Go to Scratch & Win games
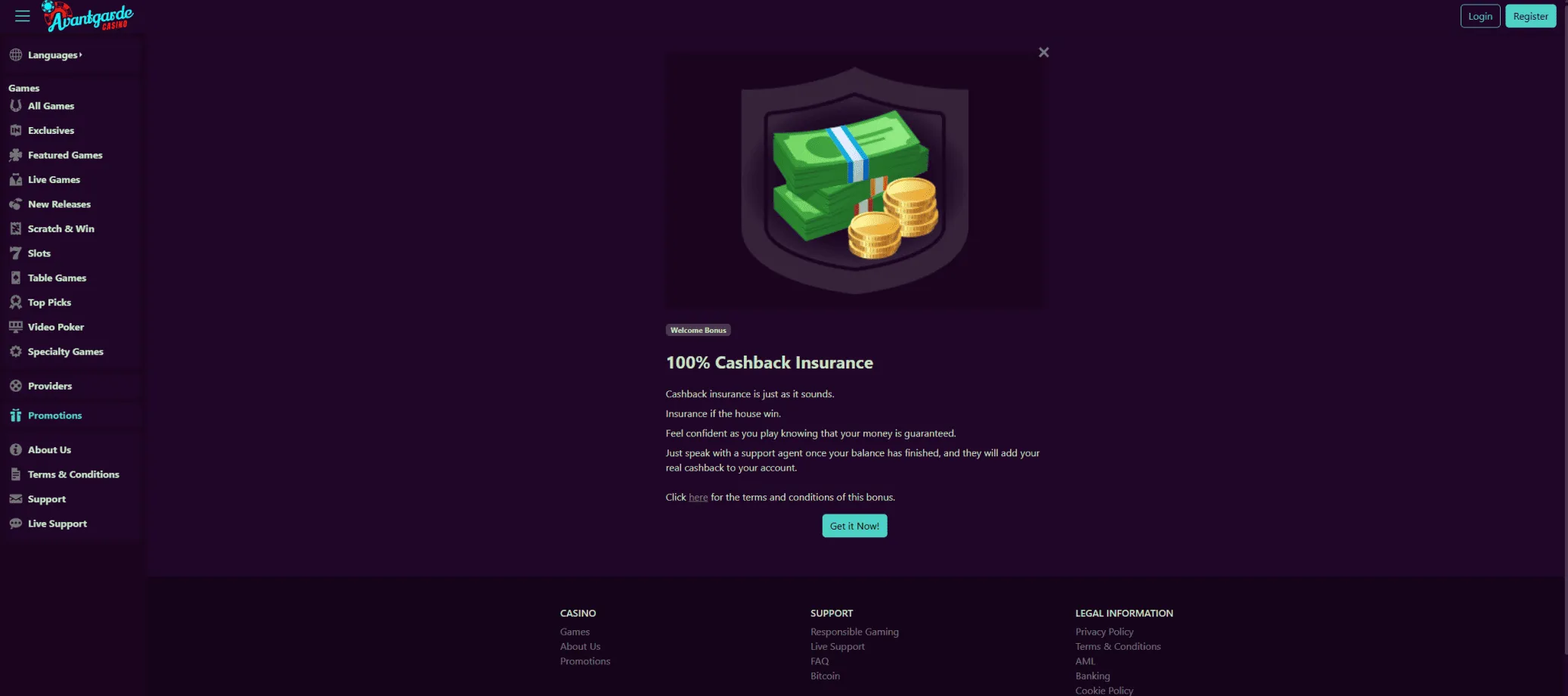Viewport: 1568px width, 696px height. (x=61, y=229)
